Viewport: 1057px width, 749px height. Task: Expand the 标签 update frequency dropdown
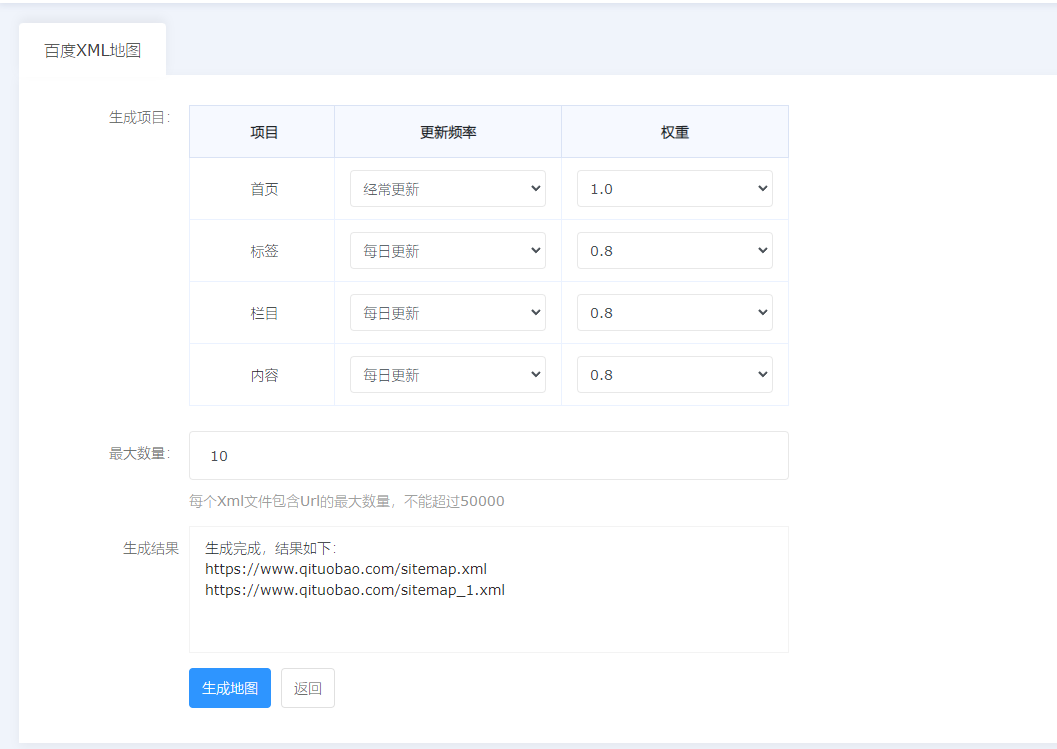(x=447, y=251)
